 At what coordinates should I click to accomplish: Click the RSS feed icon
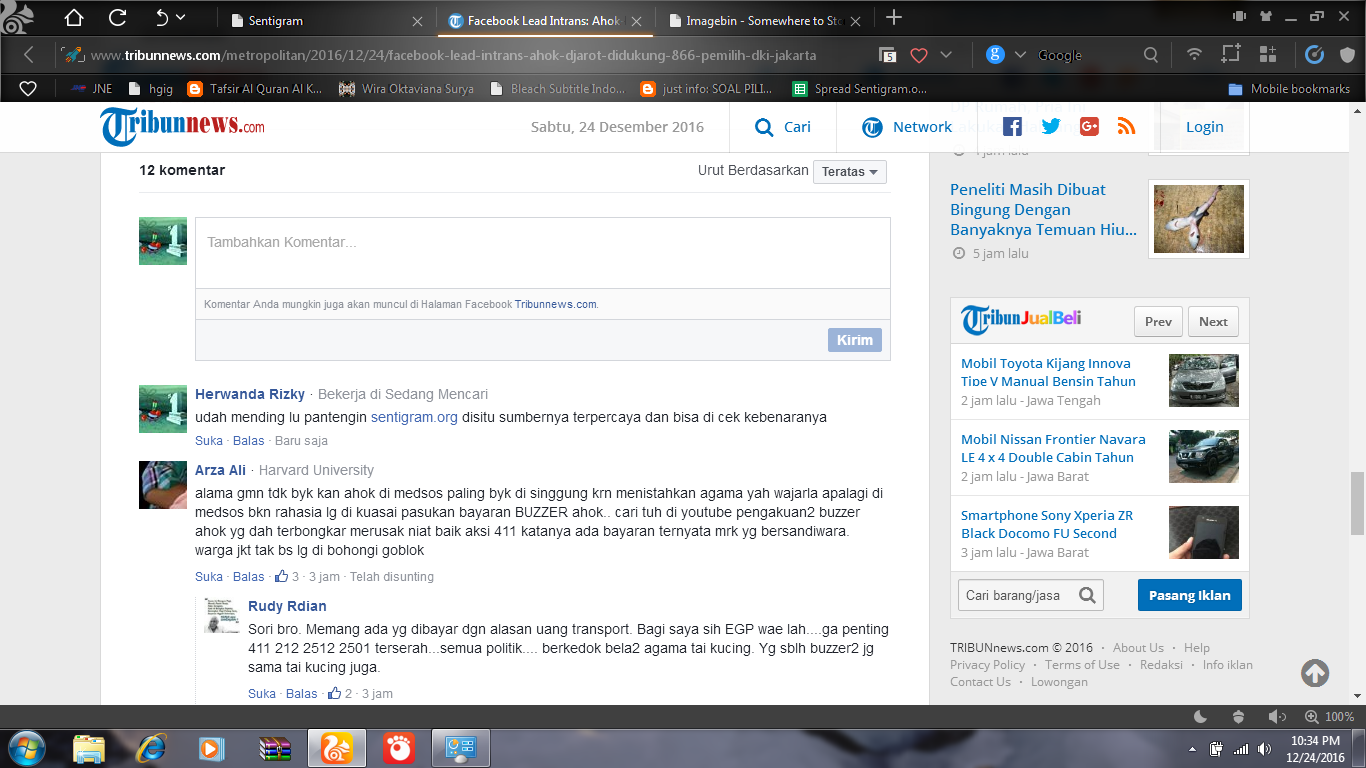[x=1127, y=126]
